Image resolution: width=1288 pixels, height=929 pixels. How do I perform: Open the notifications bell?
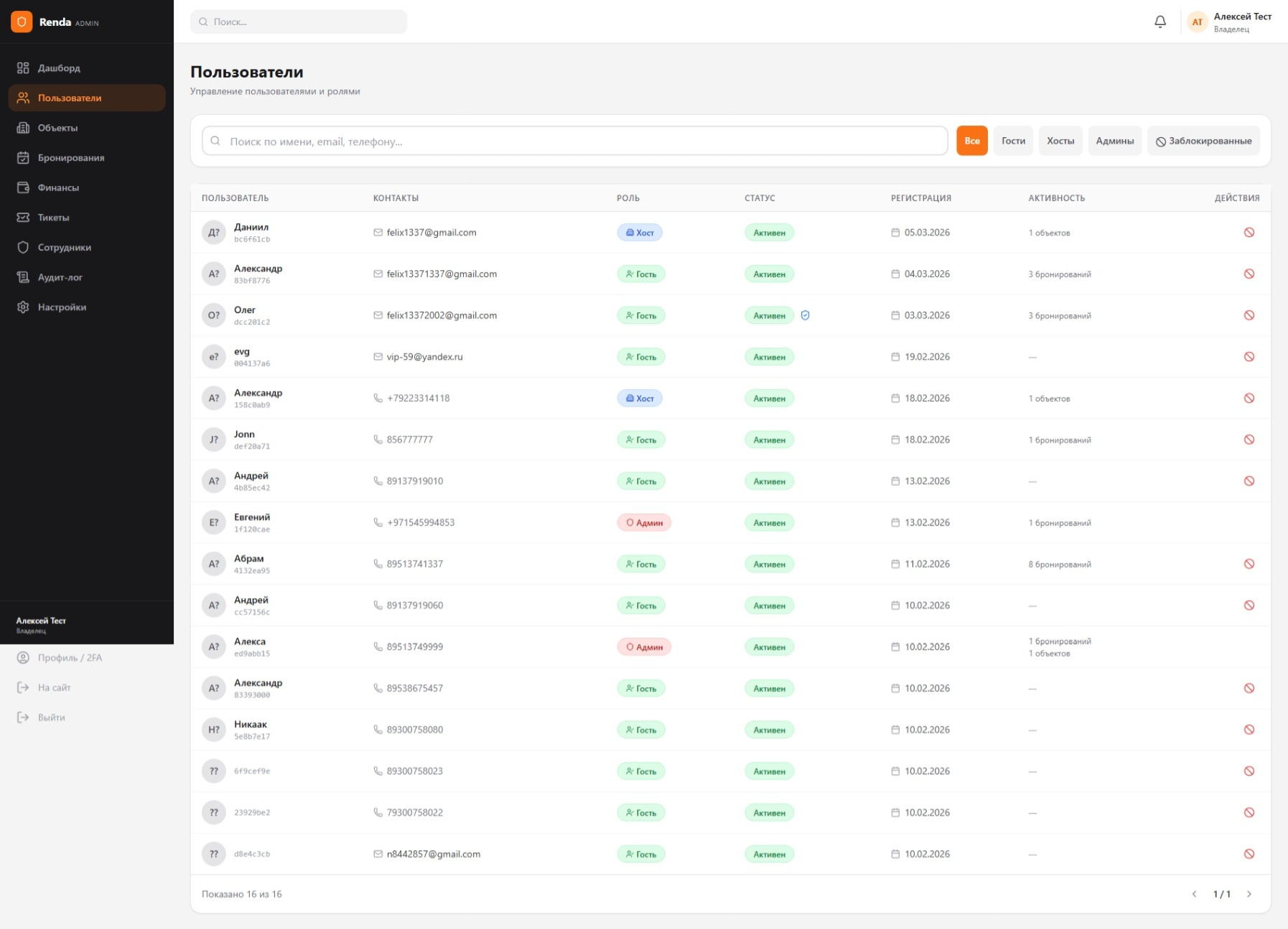click(x=1160, y=22)
